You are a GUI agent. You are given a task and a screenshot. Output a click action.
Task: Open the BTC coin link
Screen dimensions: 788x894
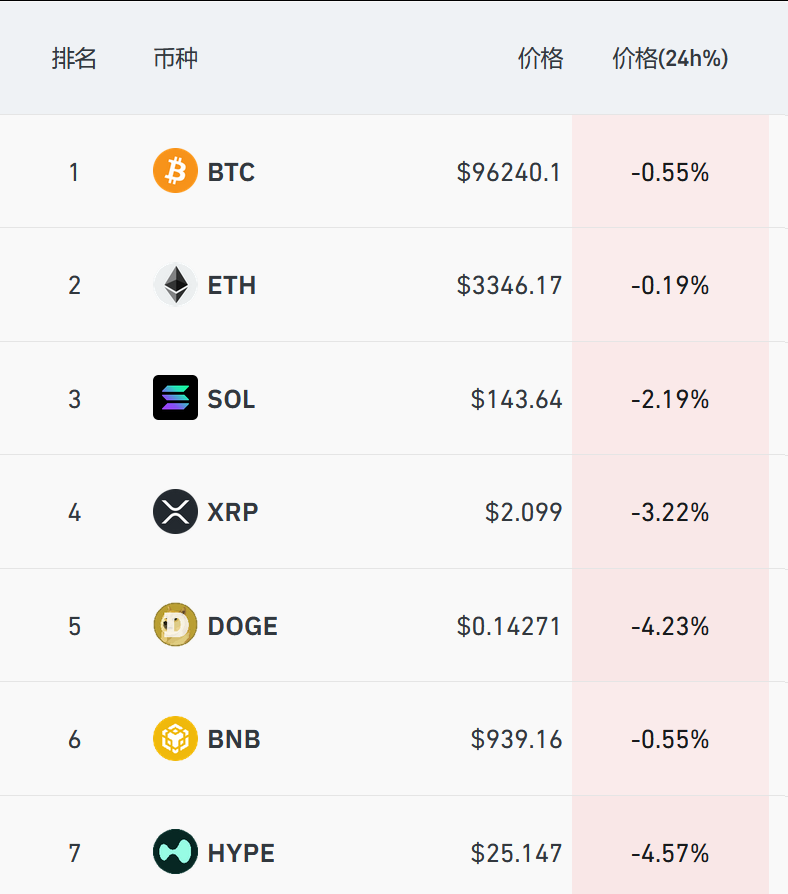point(231,172)
